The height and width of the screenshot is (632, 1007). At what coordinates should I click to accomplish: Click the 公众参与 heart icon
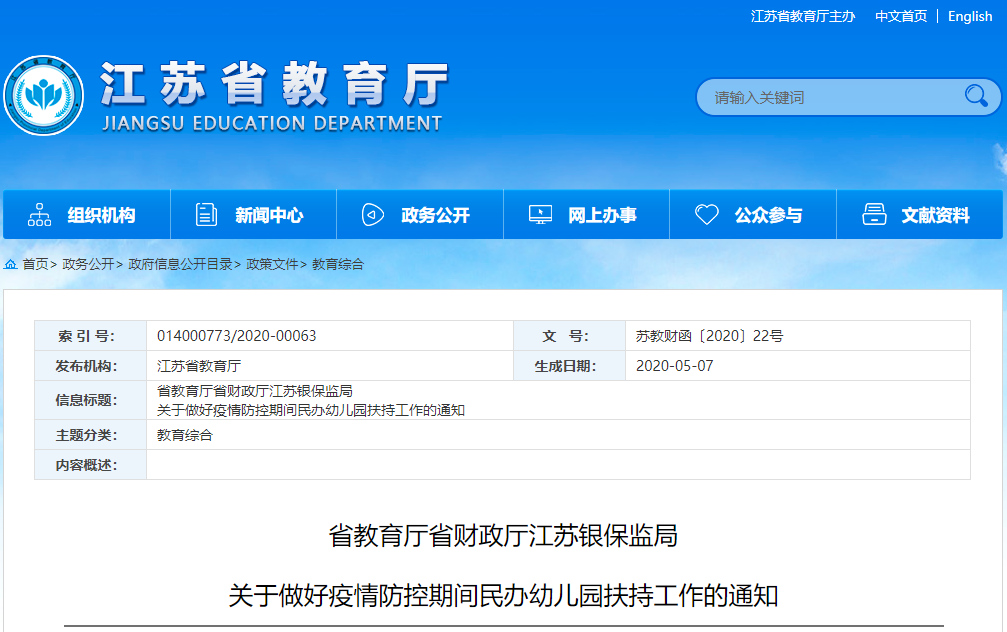tap(706, 215)
